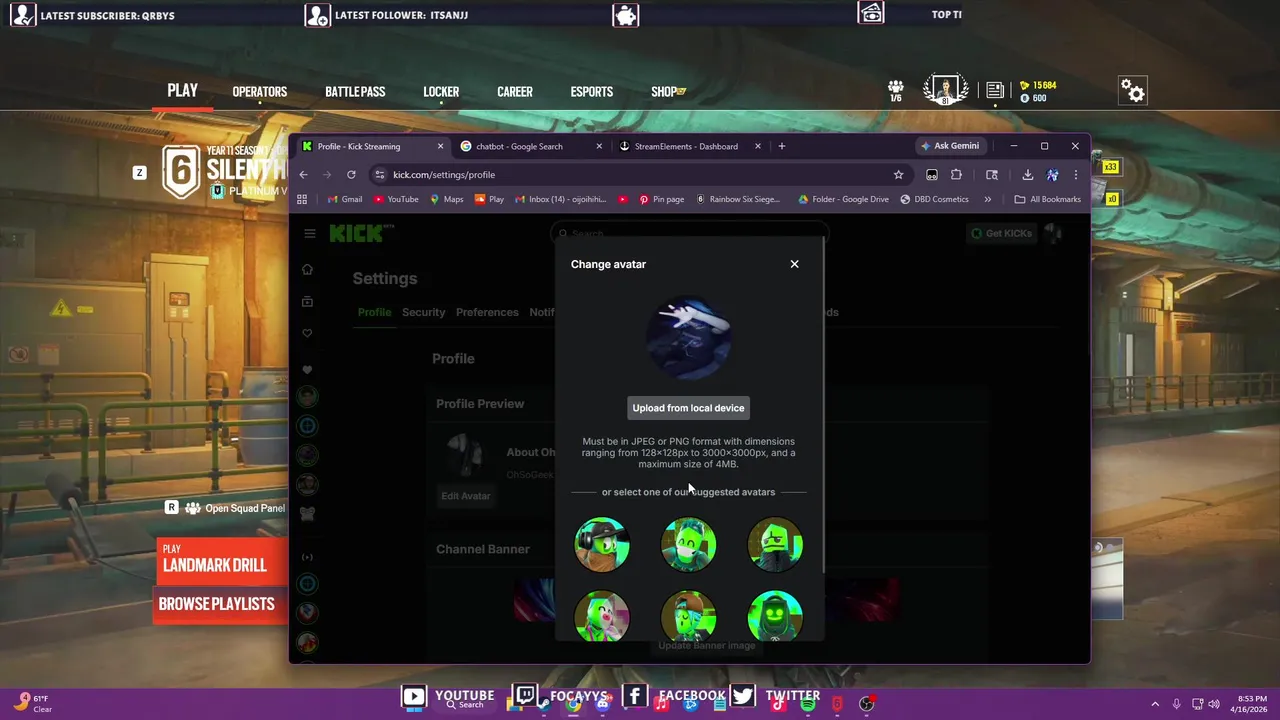1280x720 pixels.
Task: Open Spotify from the taskbar
Action: [x=808, y=704]
